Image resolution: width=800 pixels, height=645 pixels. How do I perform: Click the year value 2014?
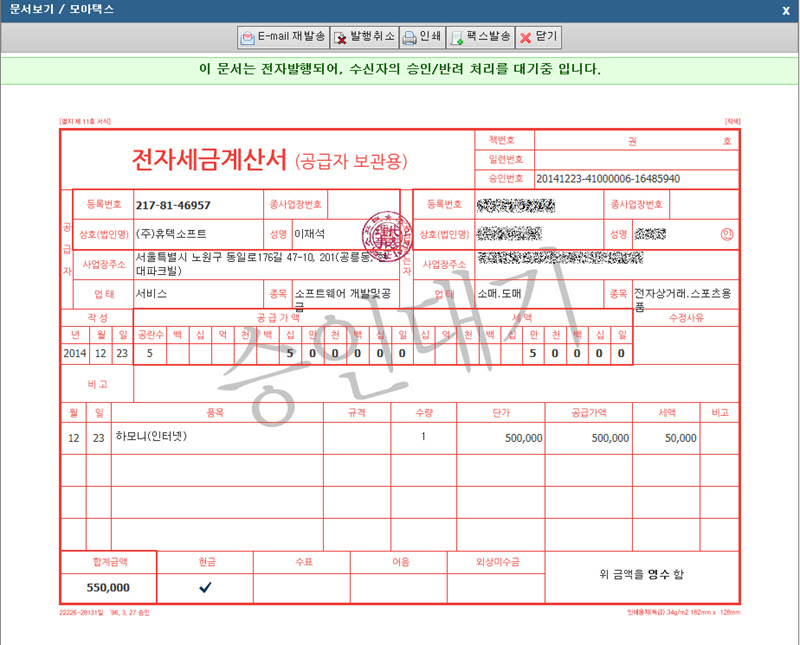click(x=74, y=353)
